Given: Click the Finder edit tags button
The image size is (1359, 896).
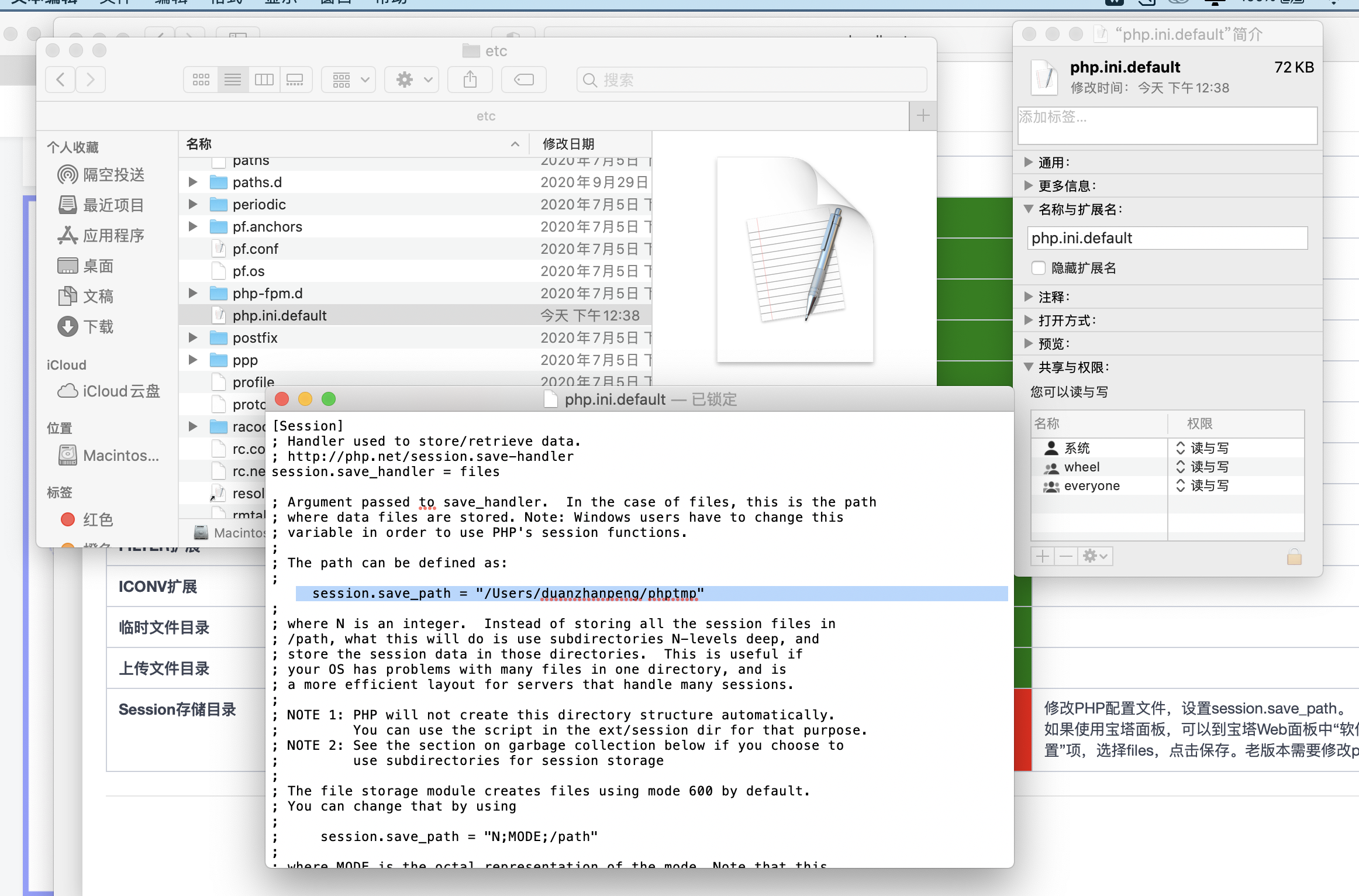Looking at the screenshot, I should 524,80.
